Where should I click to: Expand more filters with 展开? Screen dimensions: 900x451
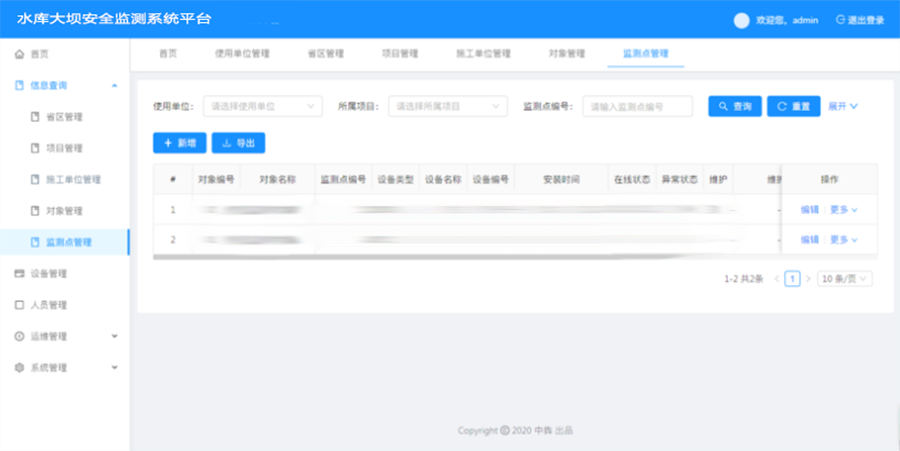point(843,106)
